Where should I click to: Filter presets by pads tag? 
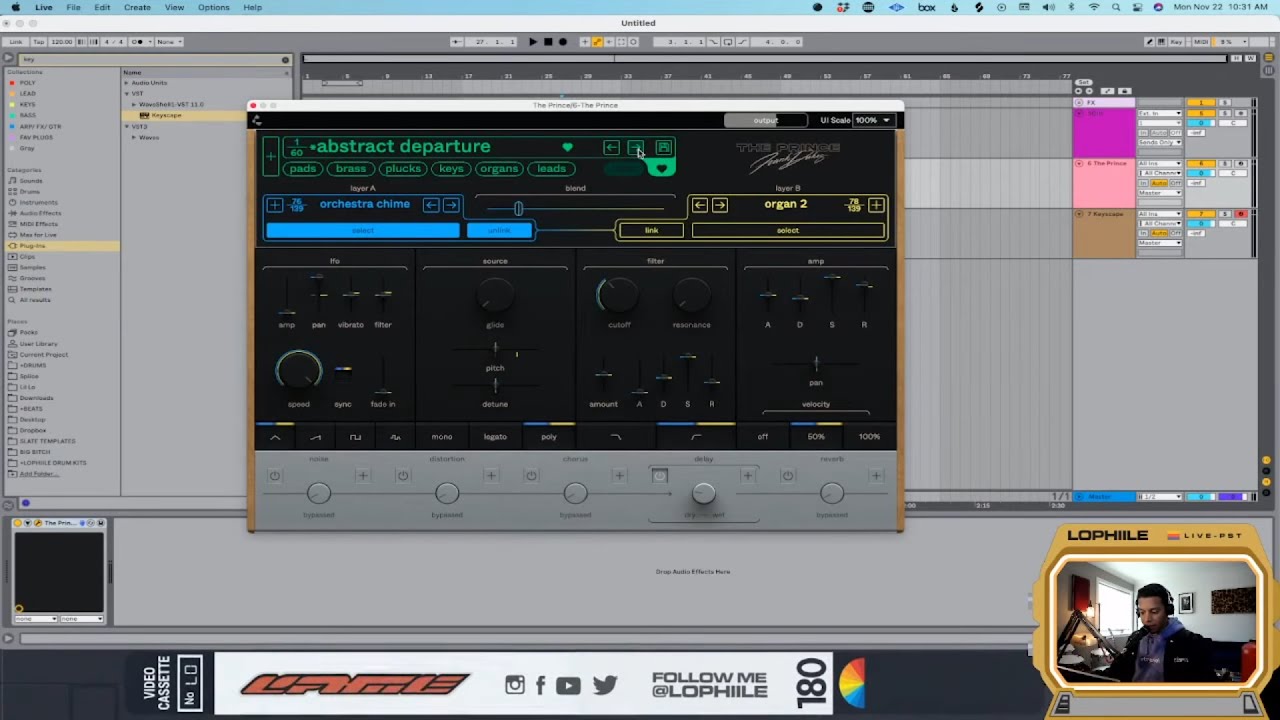click(x=303, y=169)
